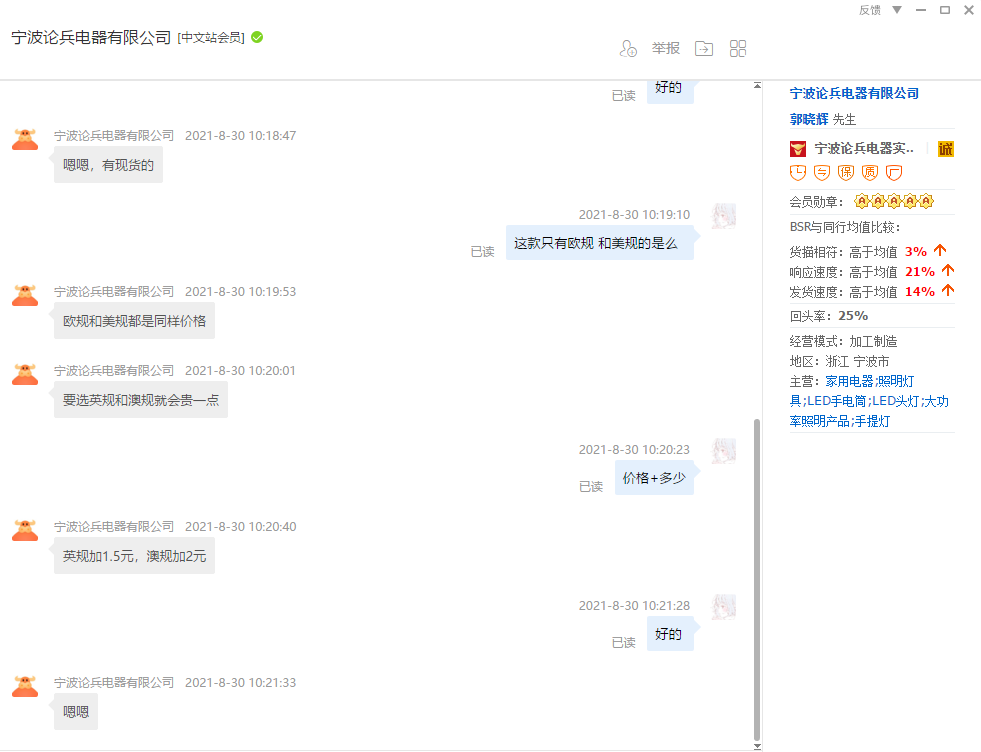981x752 pixels.
Task: Click the message 嗯嗯，有现货的
Action: point(108,165)
